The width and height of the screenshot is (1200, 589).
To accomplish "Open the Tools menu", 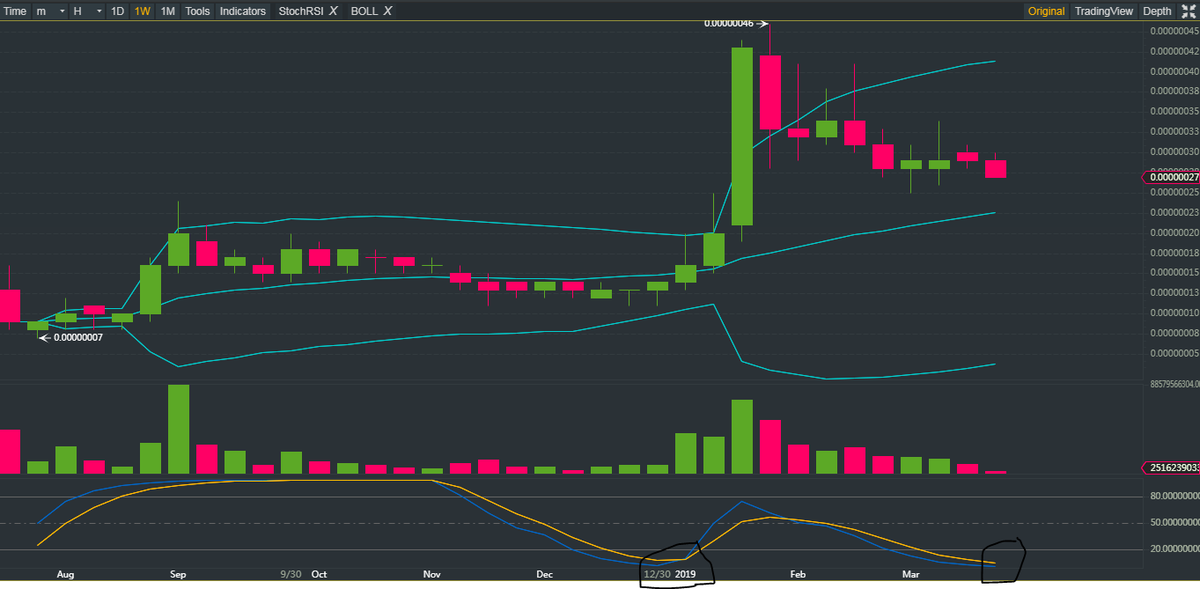I will 196,11.
